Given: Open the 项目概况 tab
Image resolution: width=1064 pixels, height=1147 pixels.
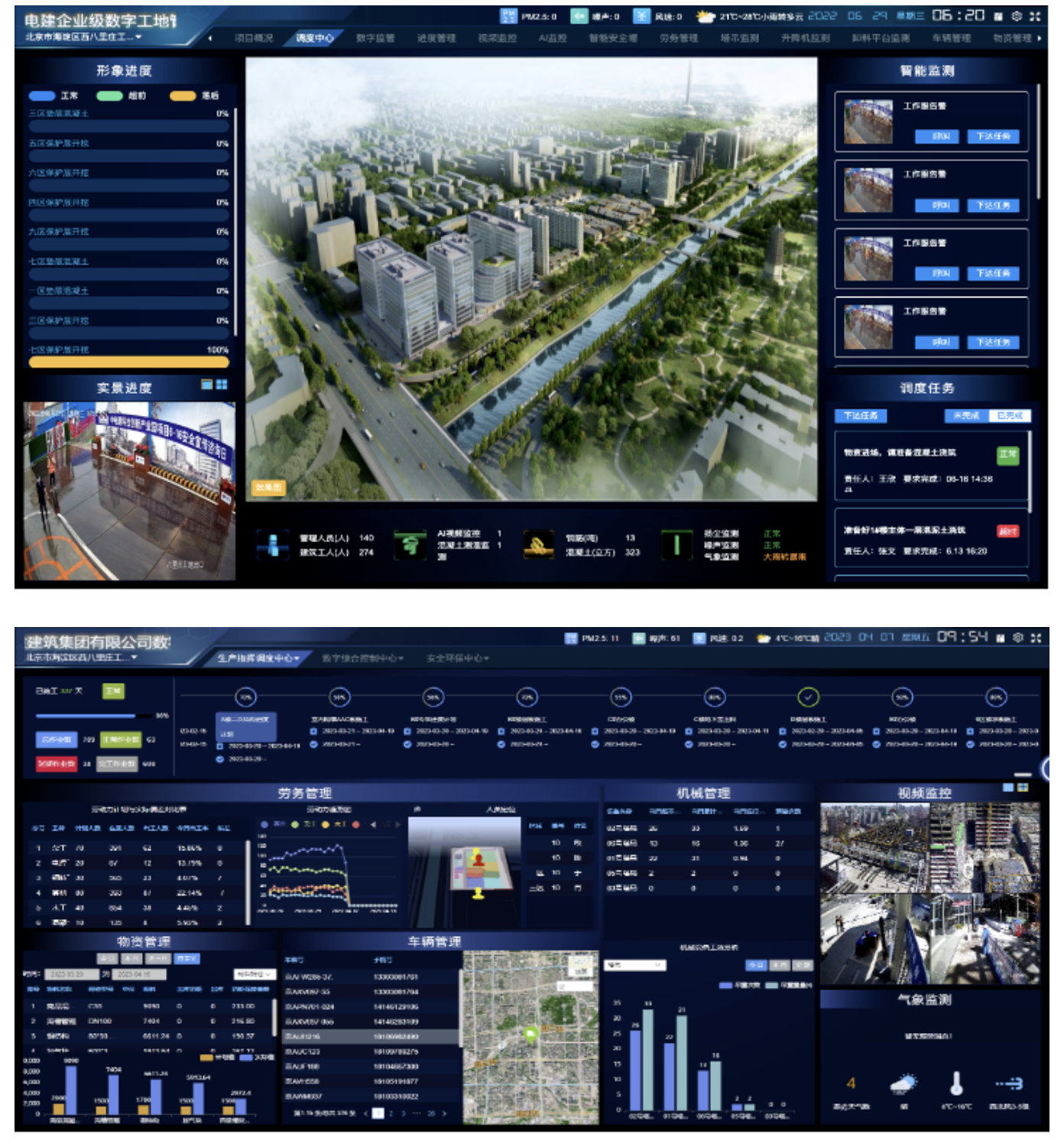Looking at the screenshot, I should (253, 37).
